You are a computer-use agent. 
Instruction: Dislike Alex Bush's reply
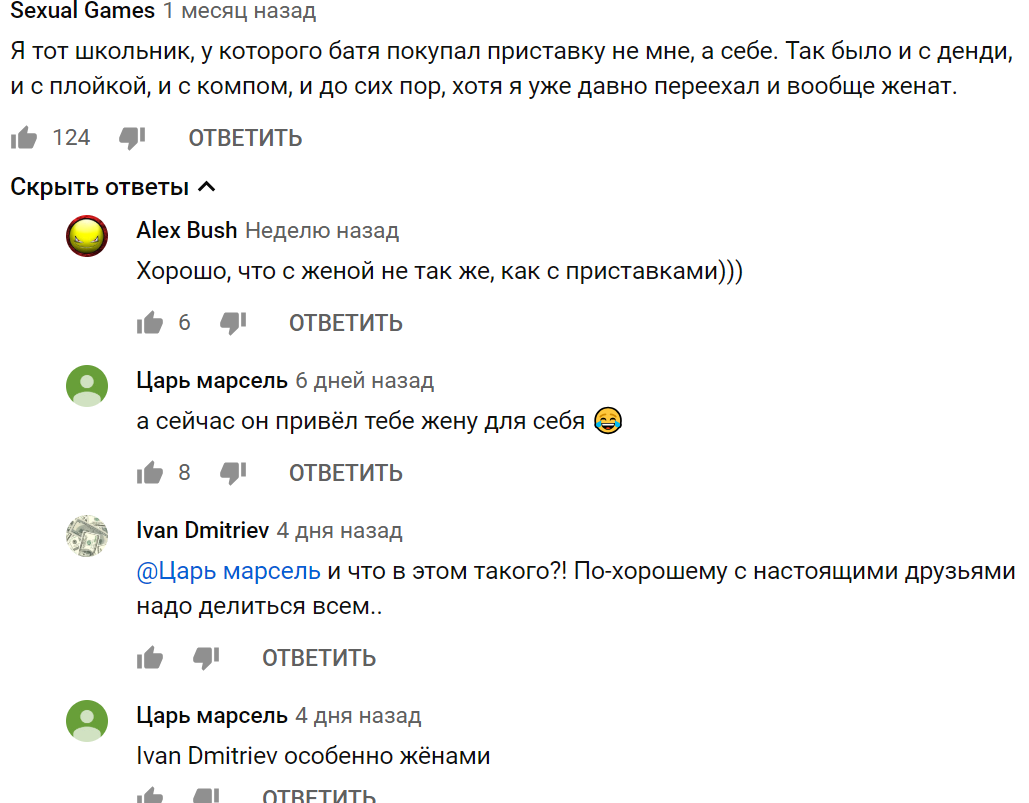233,323
